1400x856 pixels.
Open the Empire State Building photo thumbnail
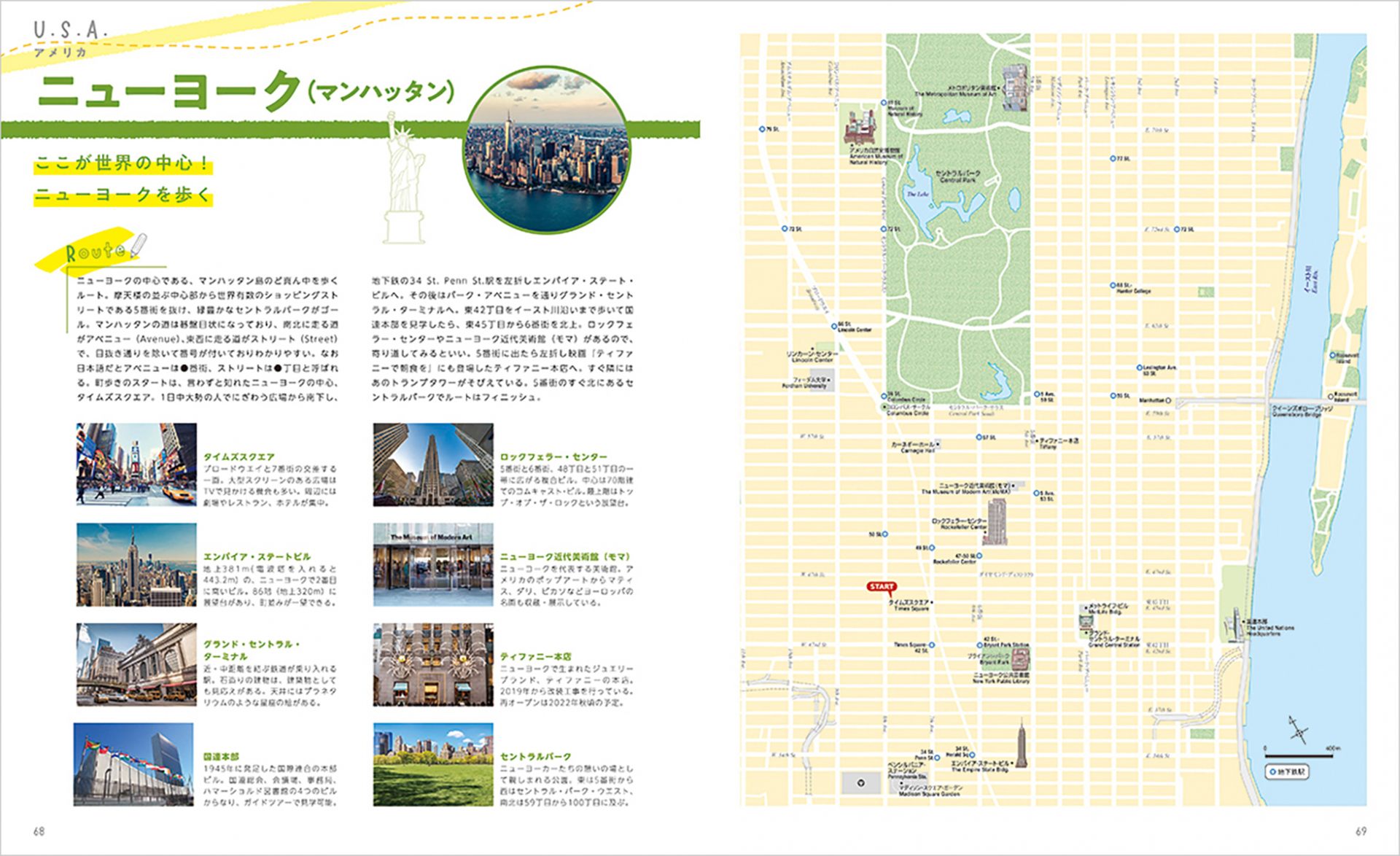[136, 564]
